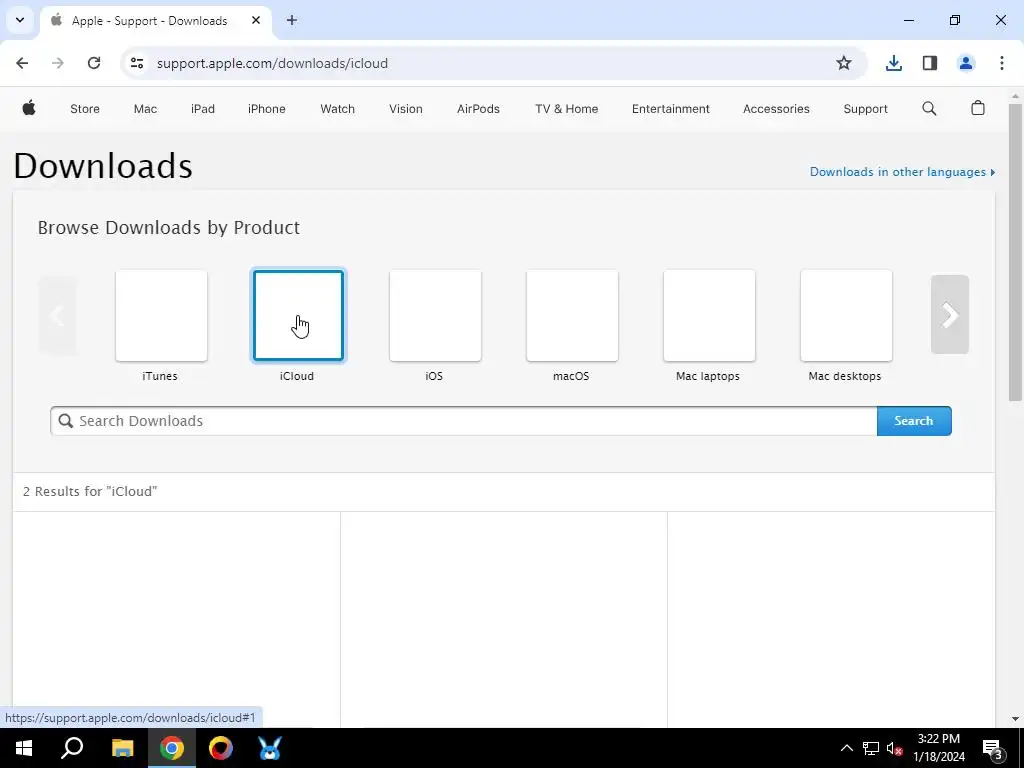The height and width of the screenshot is (768, 1024).
Task: Open the shopping bag icon
Action: pyautogui.click(x=978, y=108)
